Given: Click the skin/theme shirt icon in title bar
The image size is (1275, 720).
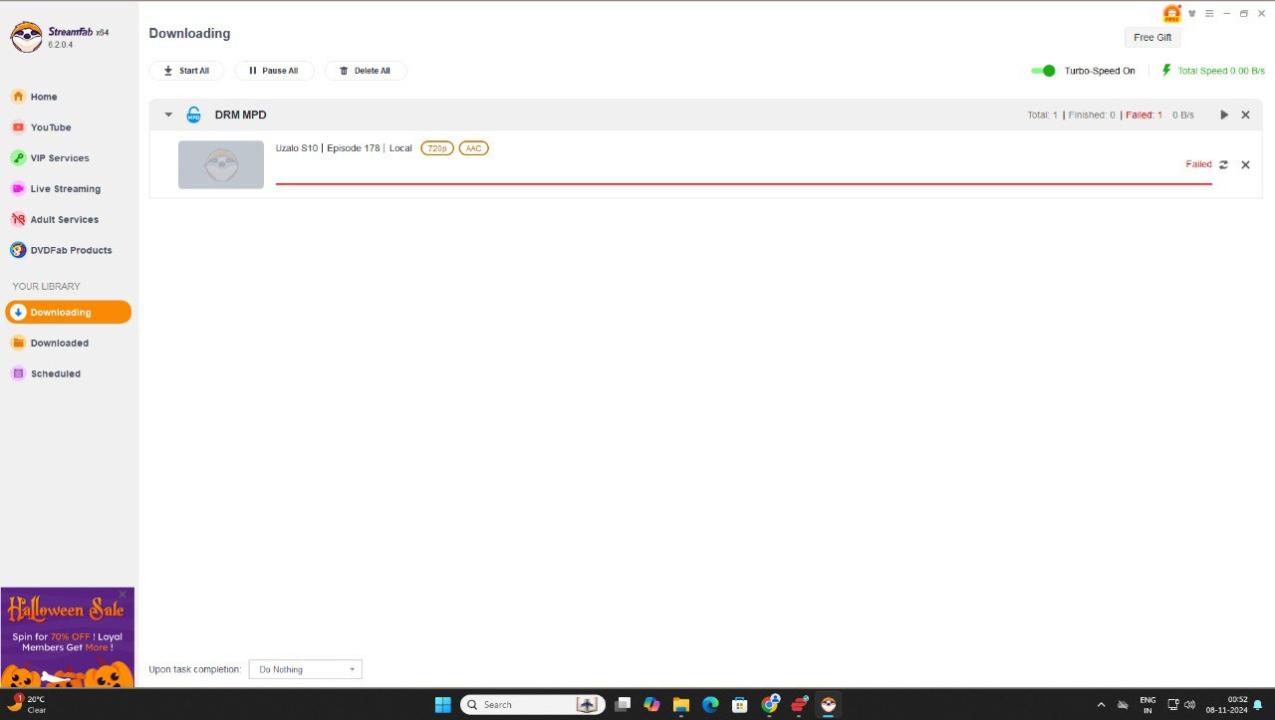Looking at the screenshot, I should click(x=1192, y=14).
